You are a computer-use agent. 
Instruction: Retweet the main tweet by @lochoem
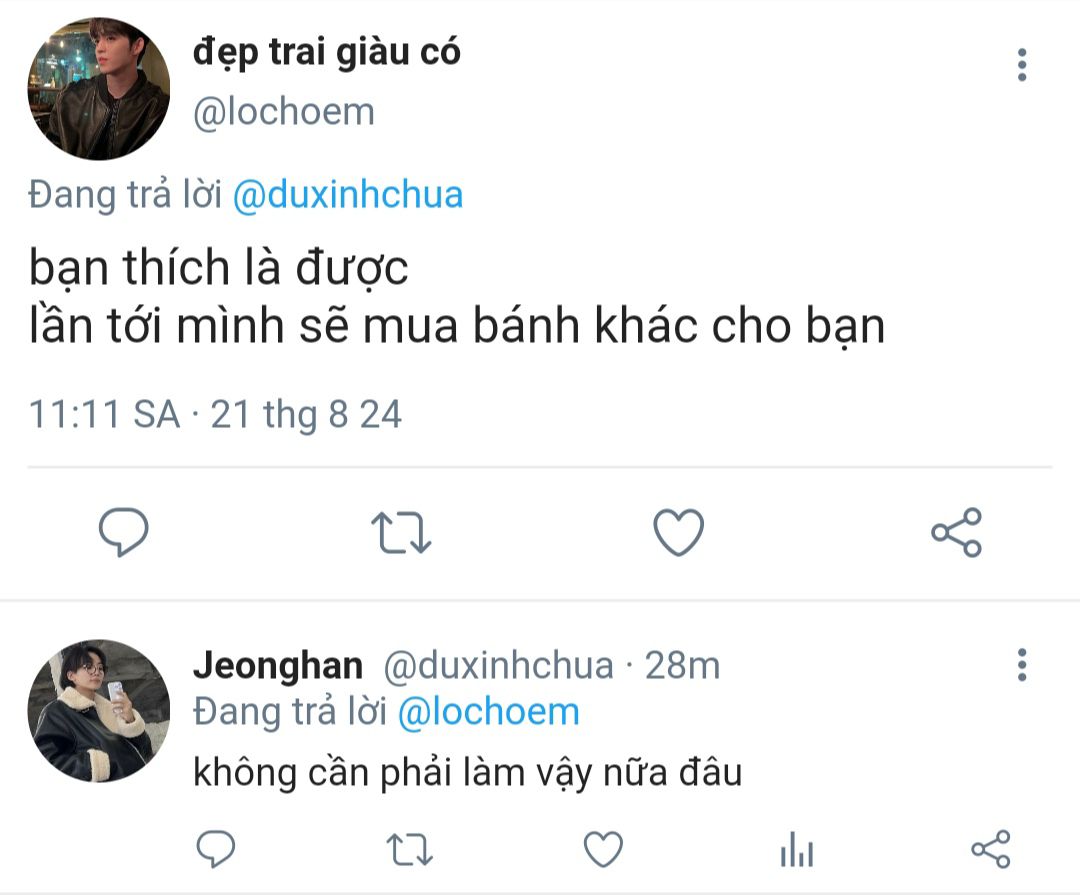(401, 533)
